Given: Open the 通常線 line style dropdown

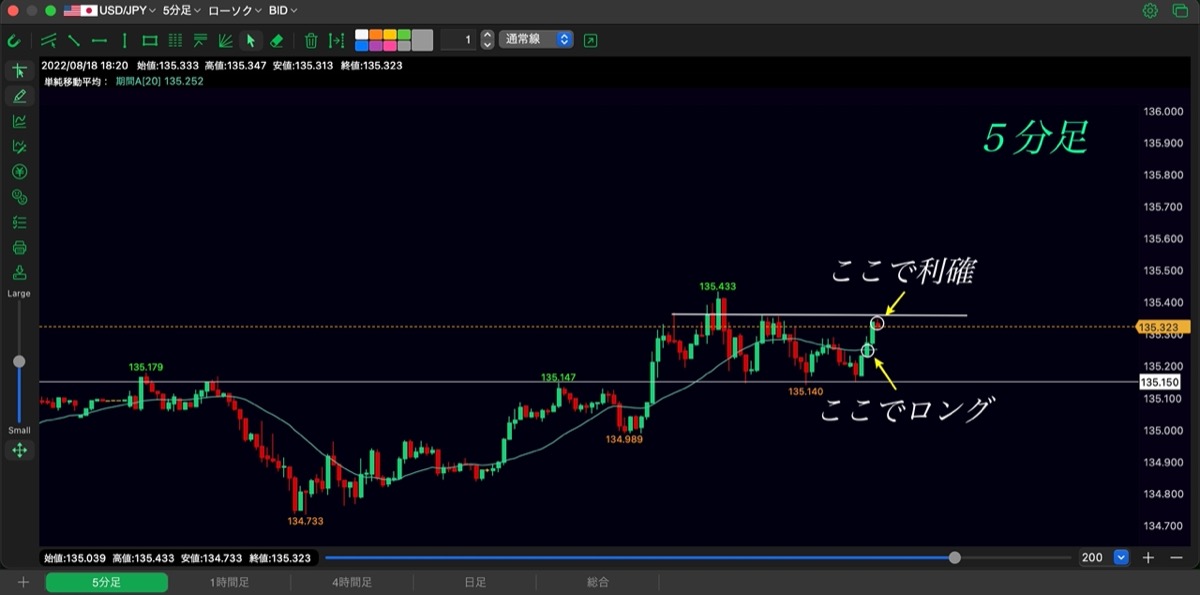Looking at the screenshot, I should [536, 40].
